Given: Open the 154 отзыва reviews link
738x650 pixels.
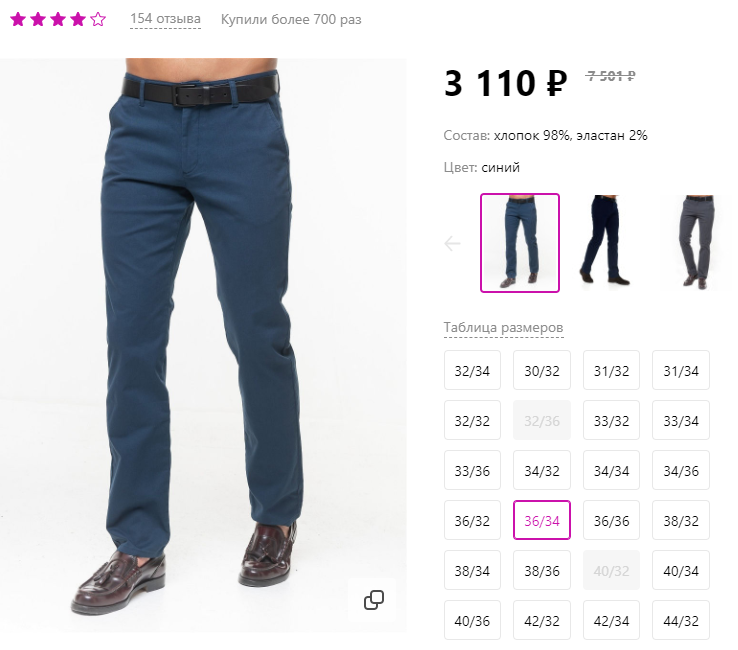Looking at the screenshot, I should pyautogui.click(x=165, y=19).
